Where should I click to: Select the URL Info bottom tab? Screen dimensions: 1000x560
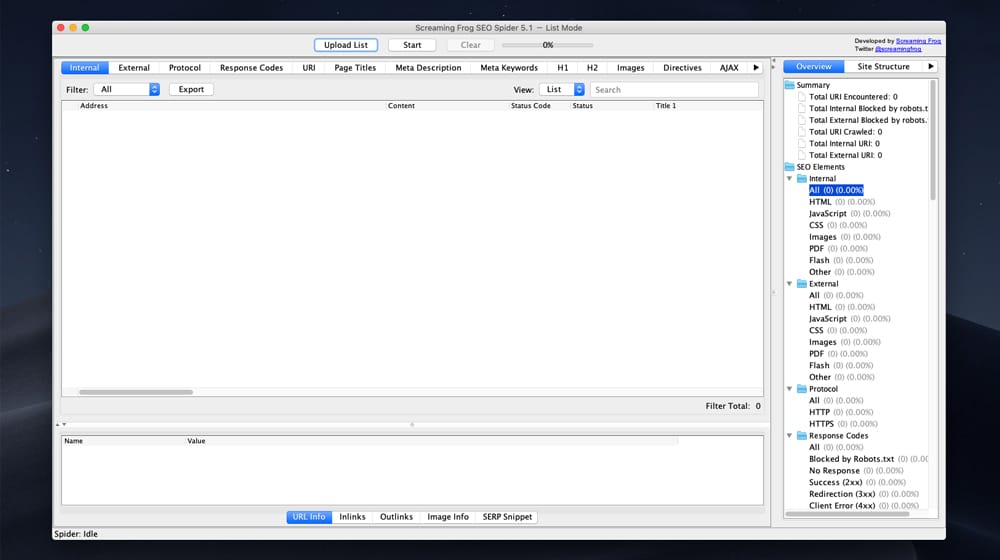click(x=309, y=517)
